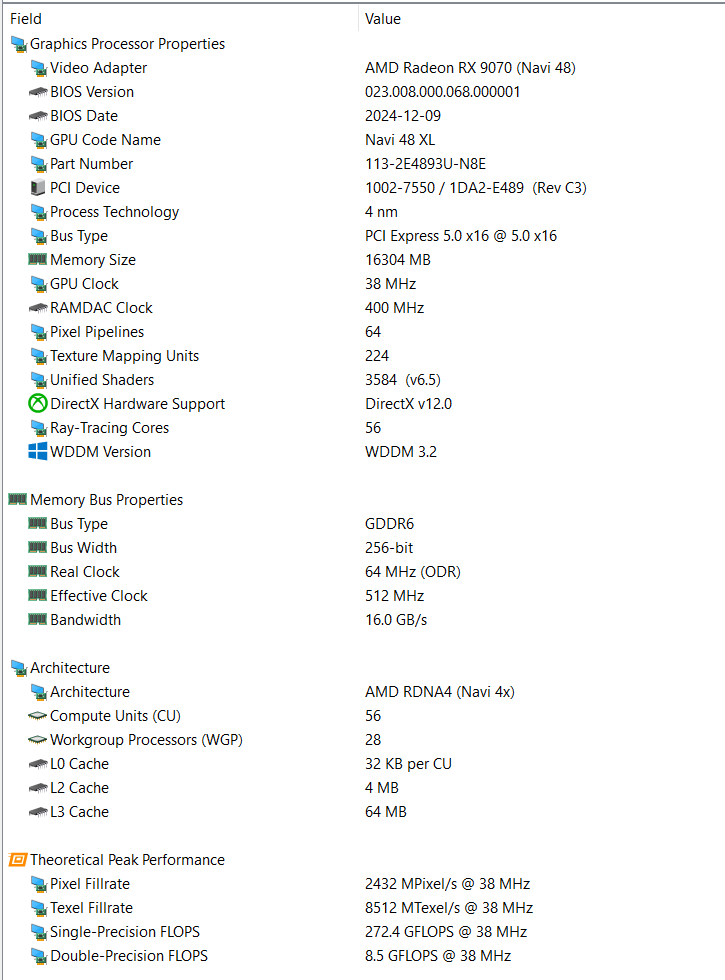
Task: Click the Unified Shaders icon
Action: tap(38, 380)
